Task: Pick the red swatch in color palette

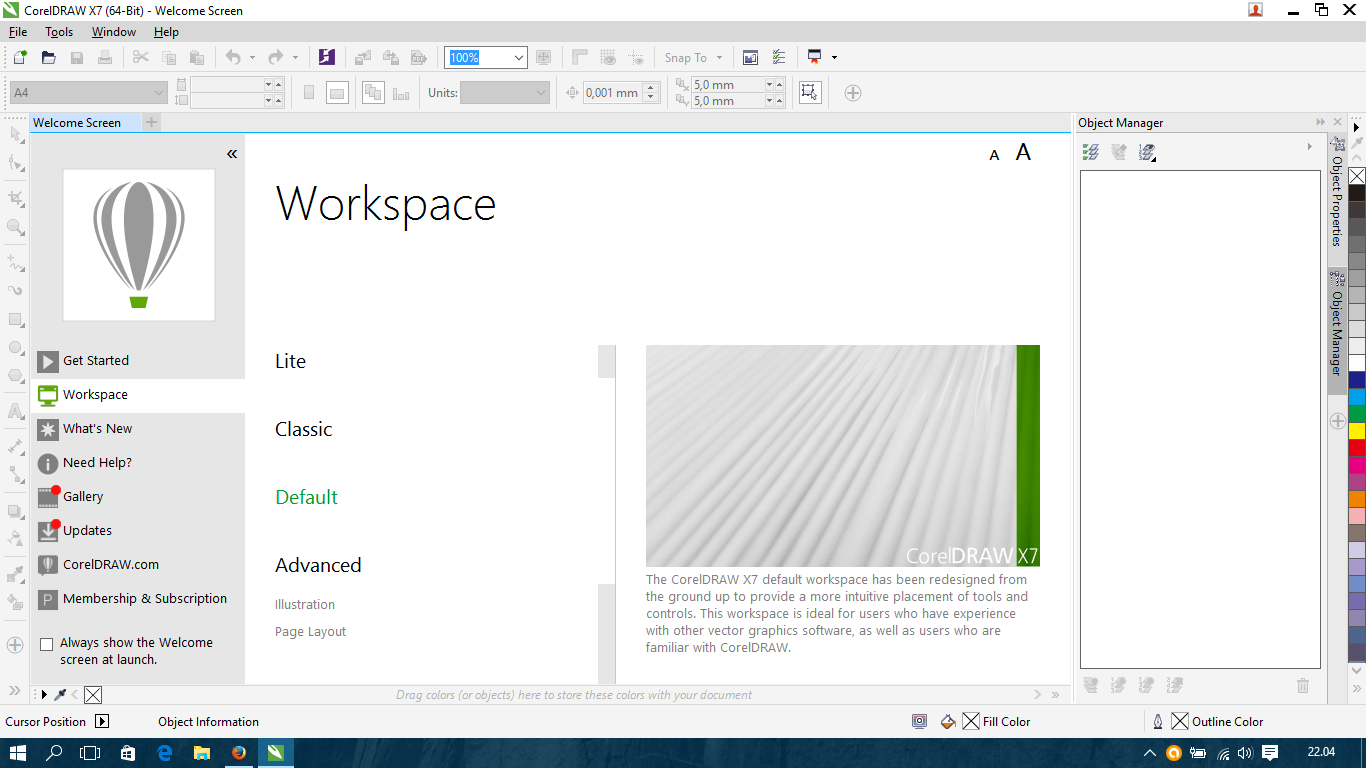Action: tap(1357, 448)
